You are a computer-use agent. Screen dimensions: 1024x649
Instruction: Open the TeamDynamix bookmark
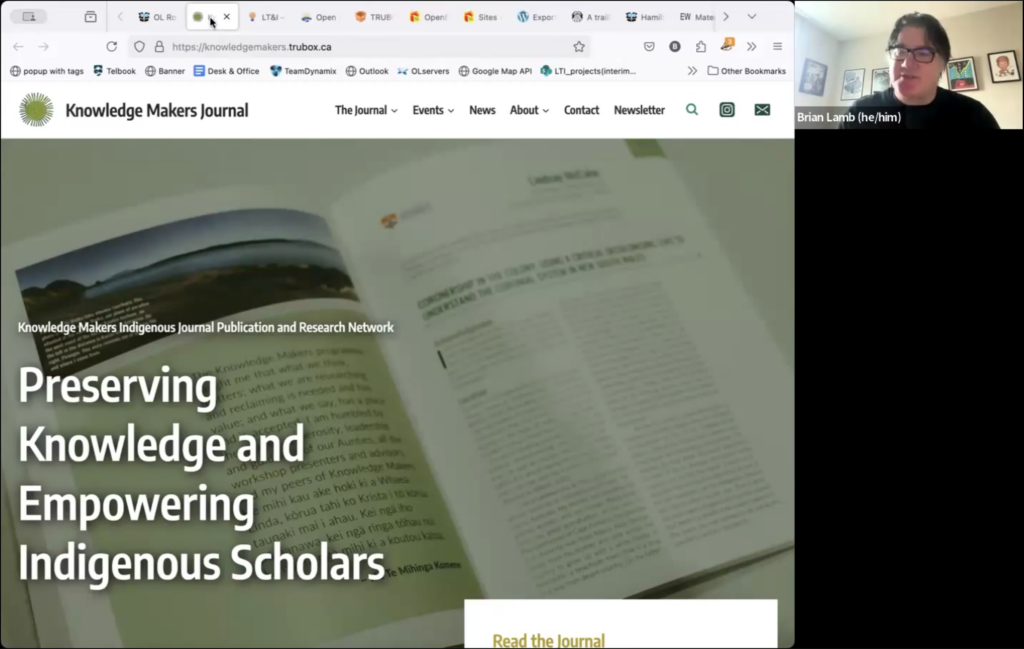coord(303,71)
